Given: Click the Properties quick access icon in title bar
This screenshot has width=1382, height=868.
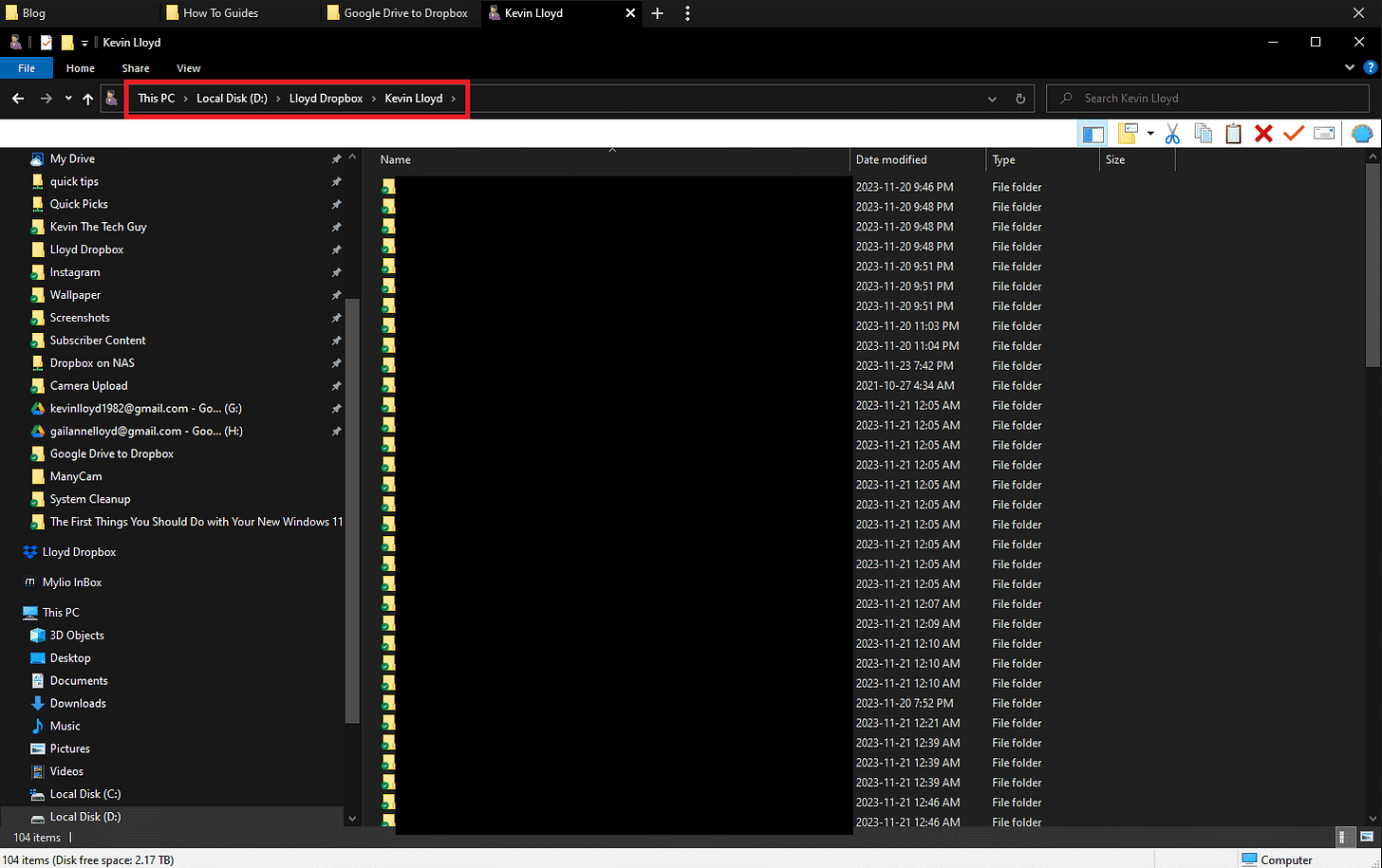Looking at the screenshot, I should tap(47, 43).
